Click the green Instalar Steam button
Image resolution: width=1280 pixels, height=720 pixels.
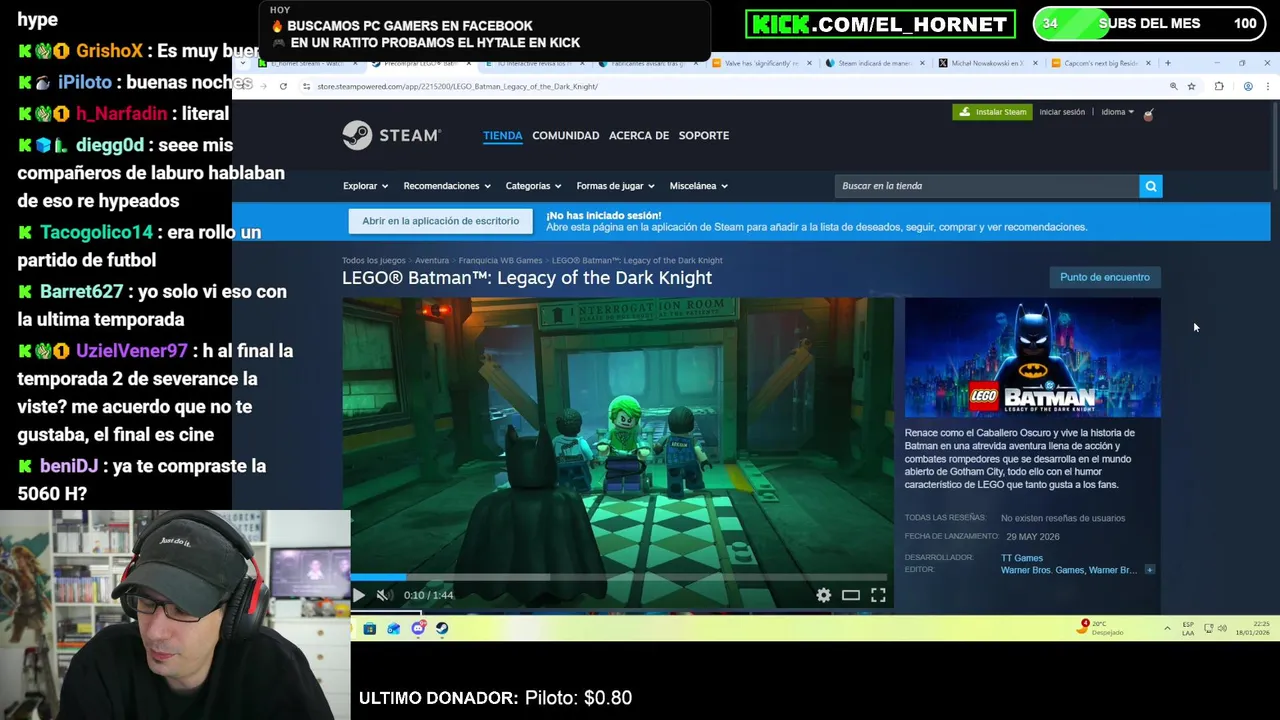[x=993, y=112]
